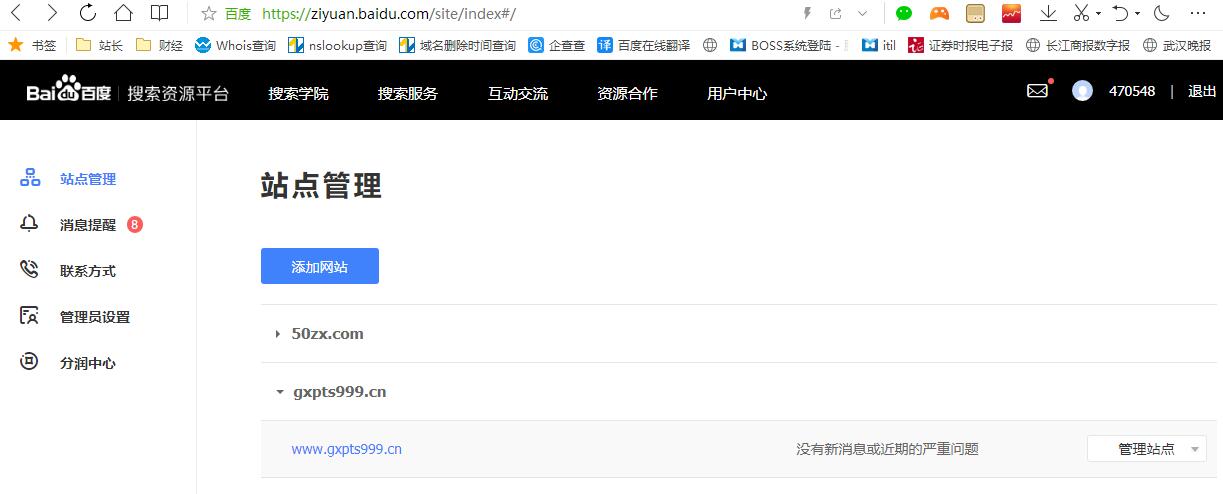Click the browser back arrow
Screen dimensions: 1223x494
17,13
